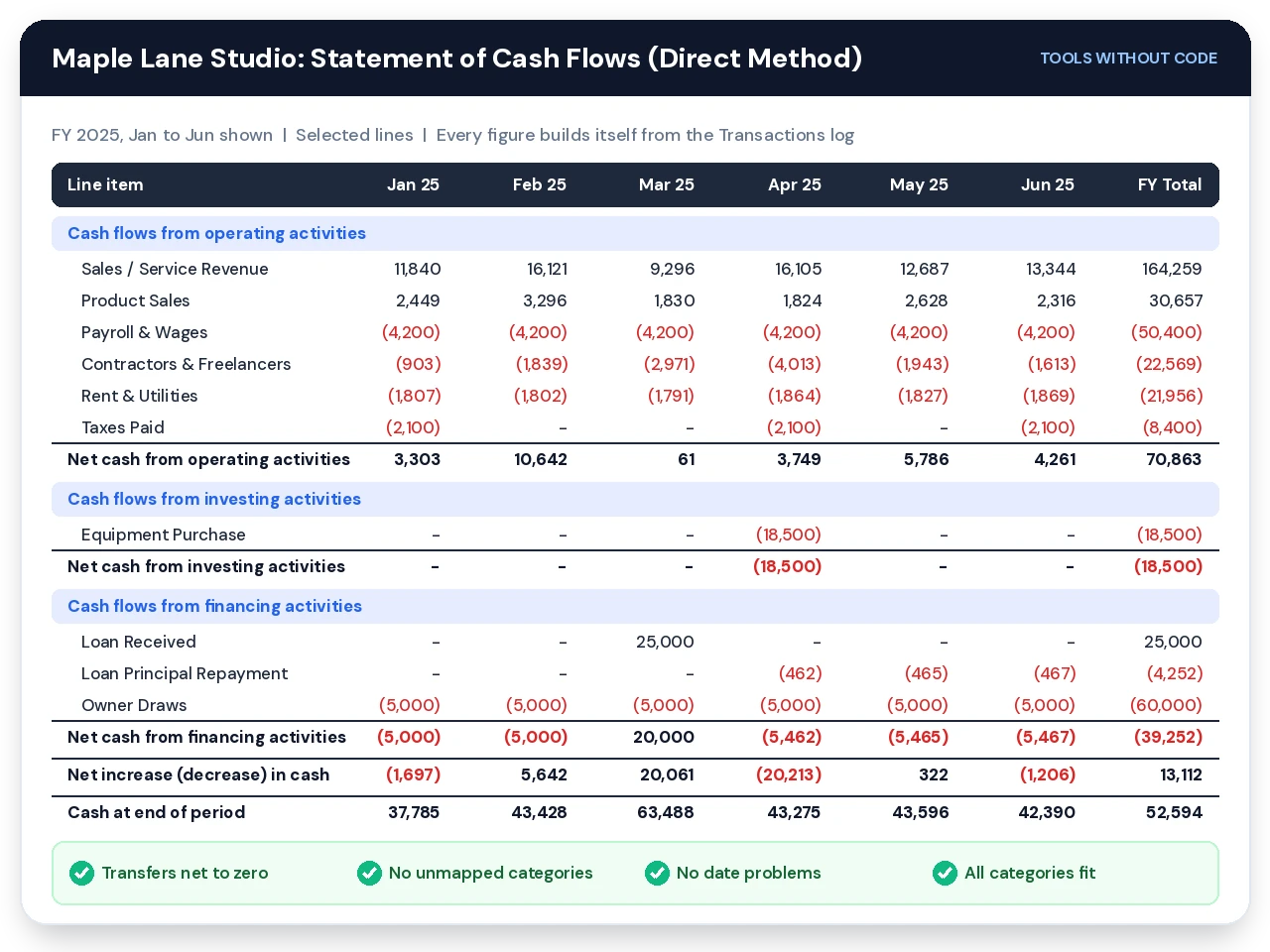This screenshot has height=952, width=1270.
Task: Click the Feb 25 column header
Action: tap(539, 184)
